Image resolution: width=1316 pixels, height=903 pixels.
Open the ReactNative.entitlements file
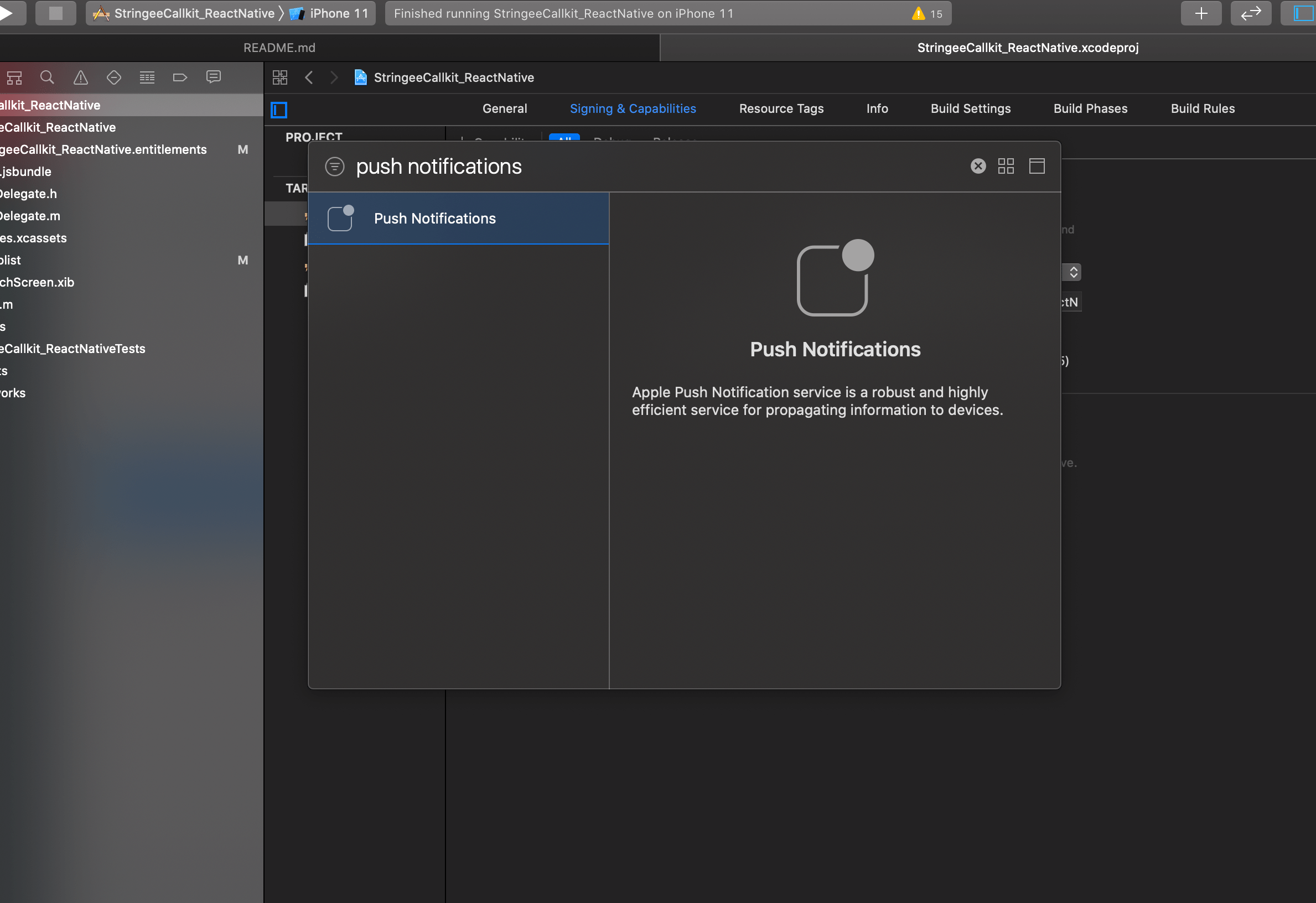tap(131, 149)
